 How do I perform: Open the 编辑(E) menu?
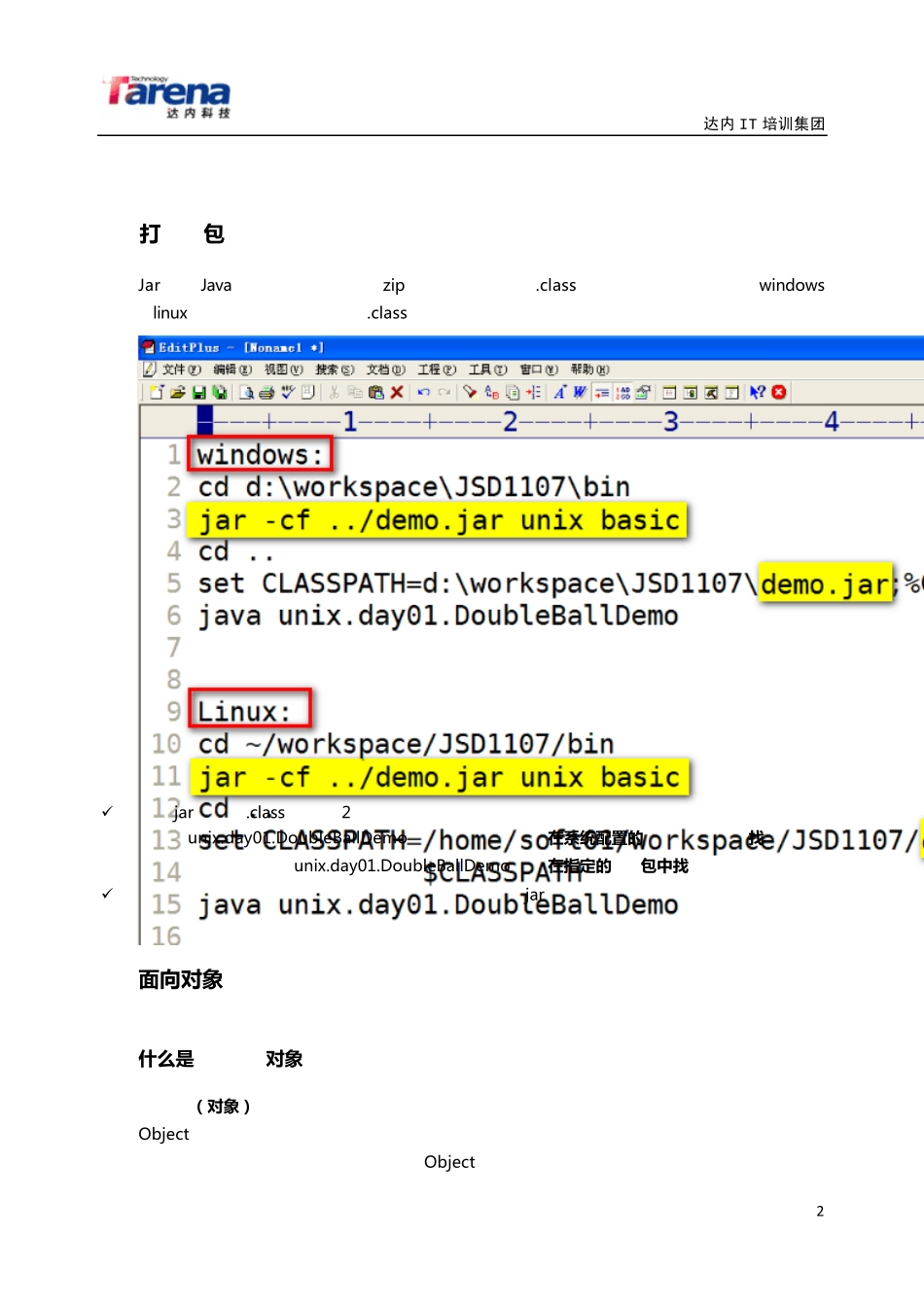pos(232,370)
